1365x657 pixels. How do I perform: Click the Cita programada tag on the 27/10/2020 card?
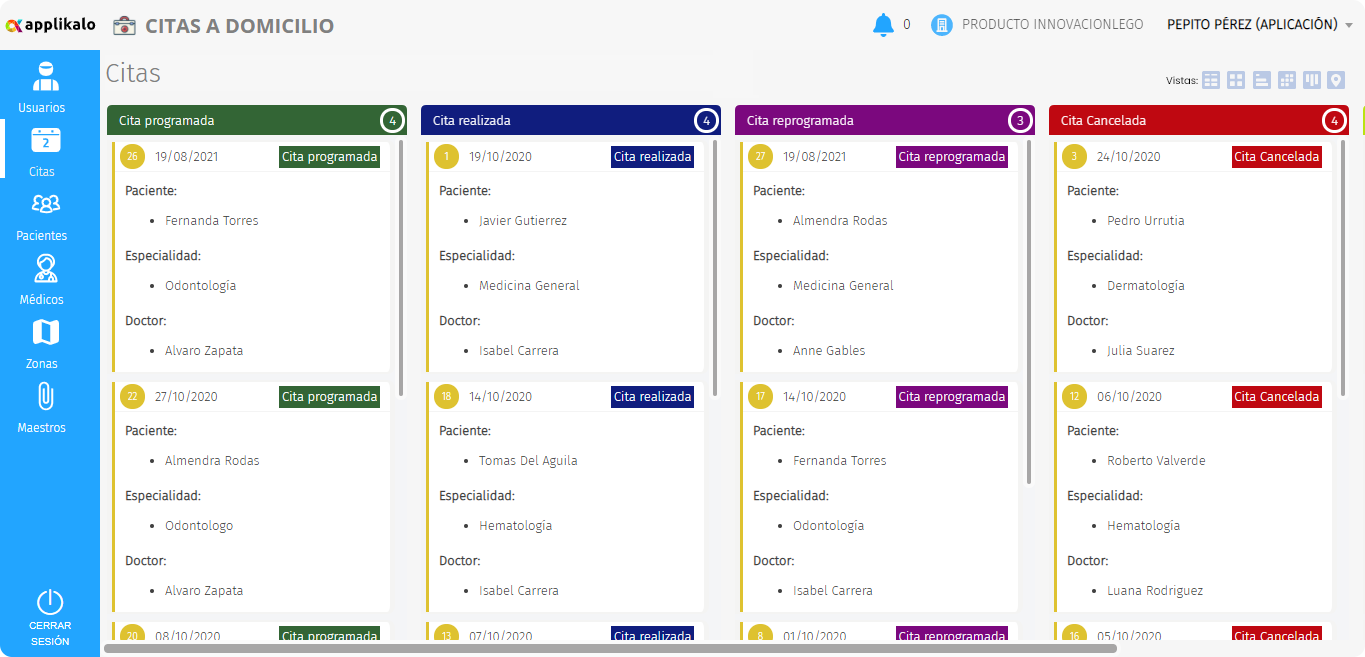coord(330,397)
